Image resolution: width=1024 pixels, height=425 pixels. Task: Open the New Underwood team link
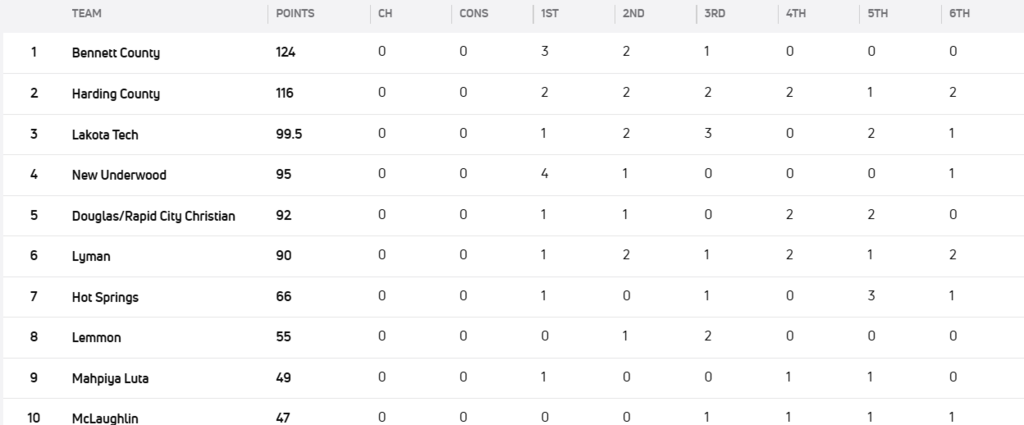click(119, 175)
